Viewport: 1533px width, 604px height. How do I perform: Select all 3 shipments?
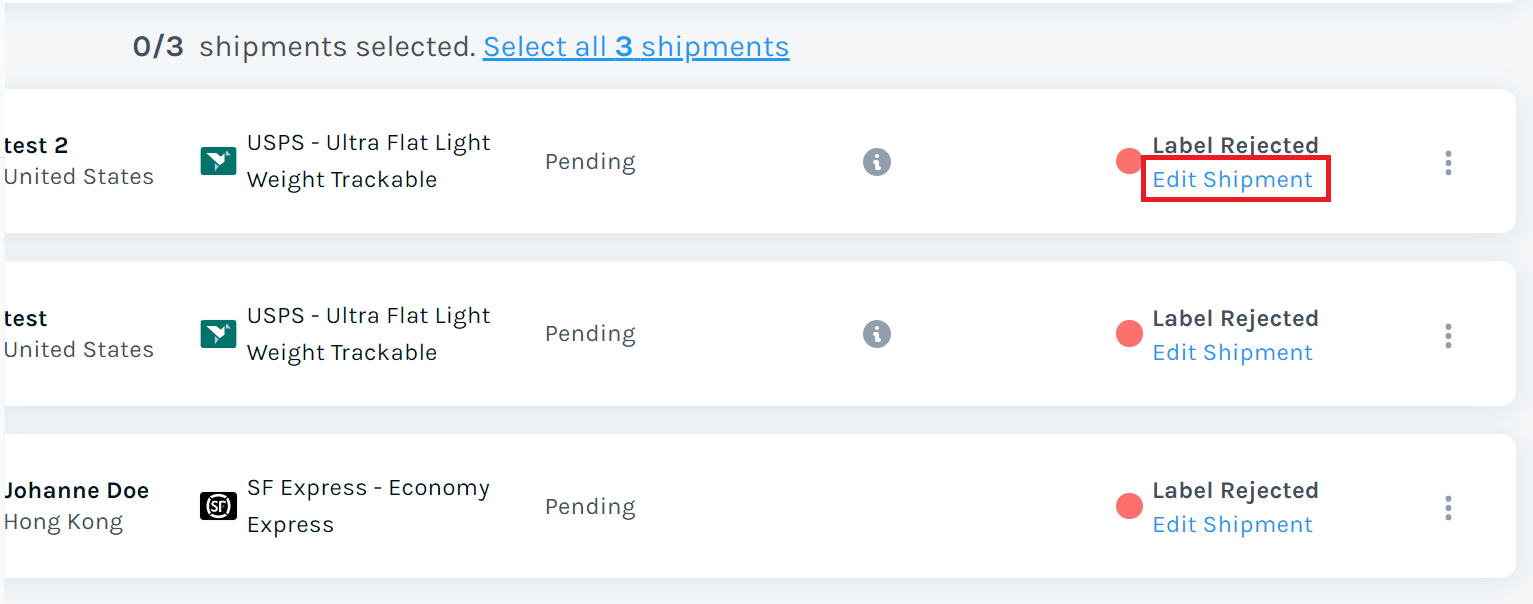[636, 46]
